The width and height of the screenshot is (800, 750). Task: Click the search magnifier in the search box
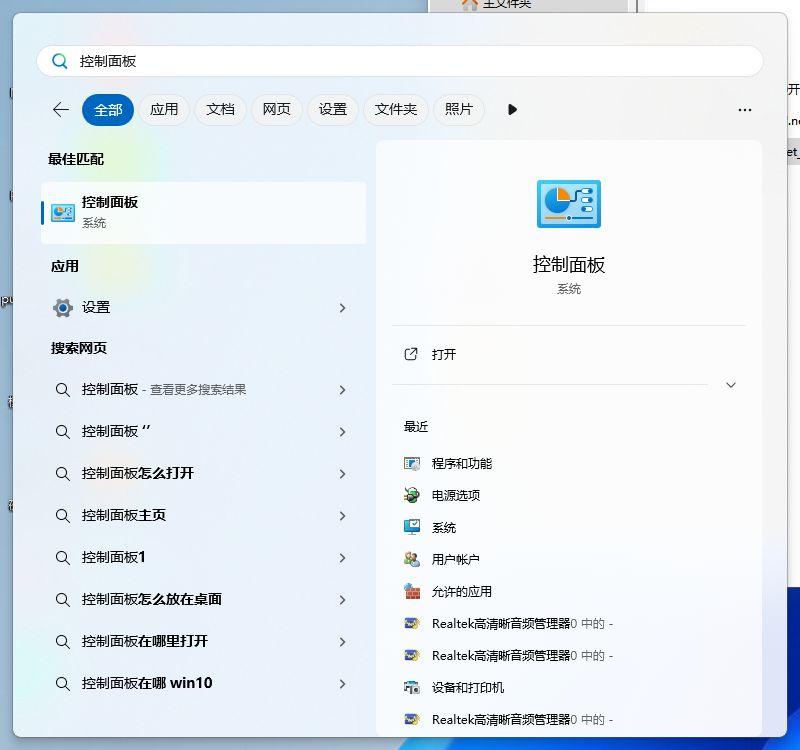[x=60, y=61]
